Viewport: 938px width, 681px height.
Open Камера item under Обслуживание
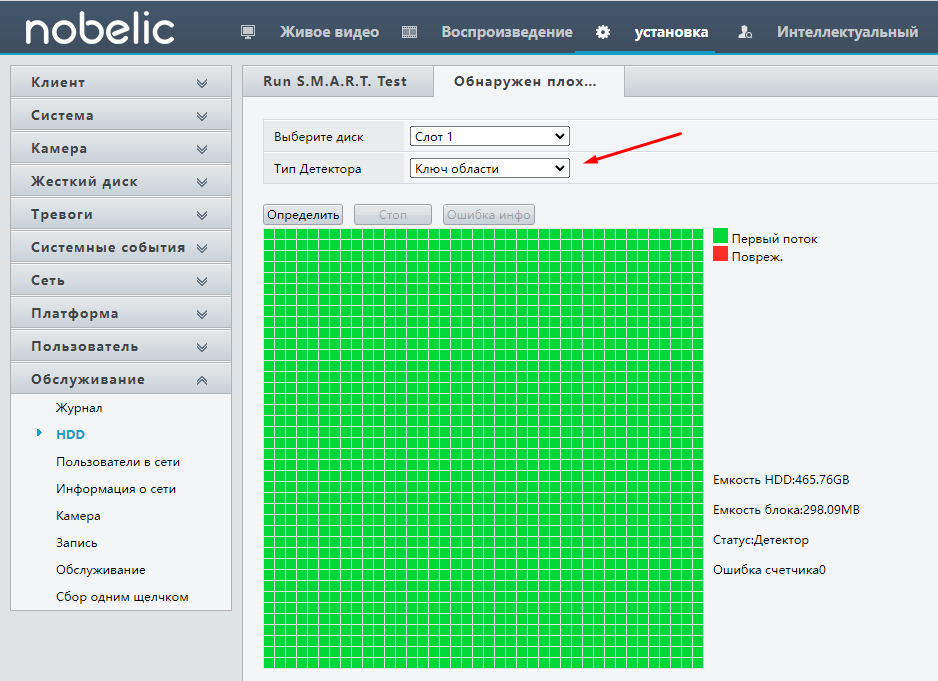pos(78,516)
